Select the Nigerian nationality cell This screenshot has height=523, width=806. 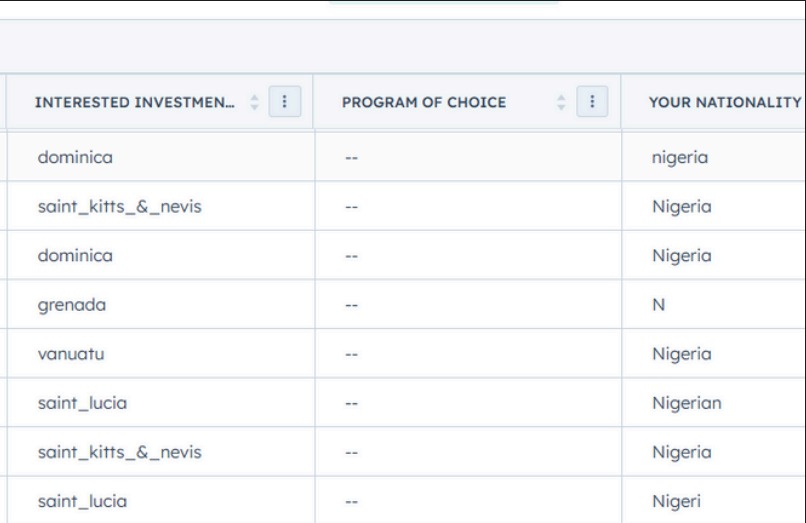click(x=713, y=403)
